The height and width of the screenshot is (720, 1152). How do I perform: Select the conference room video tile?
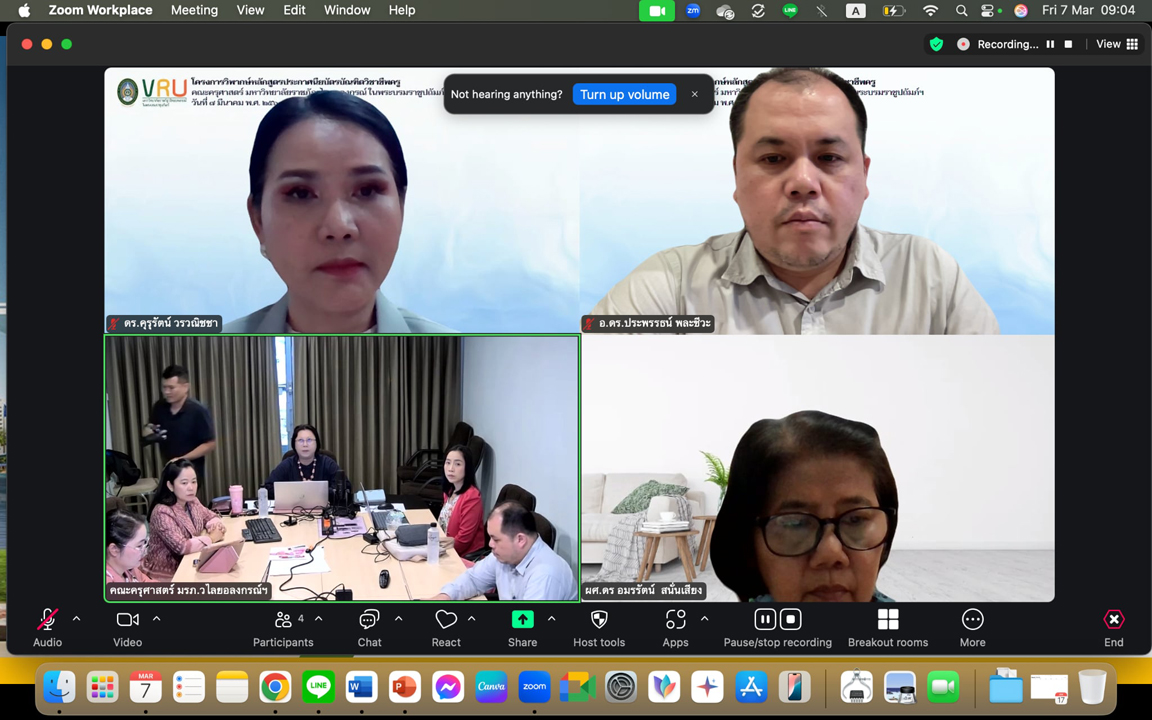[342, 468]
